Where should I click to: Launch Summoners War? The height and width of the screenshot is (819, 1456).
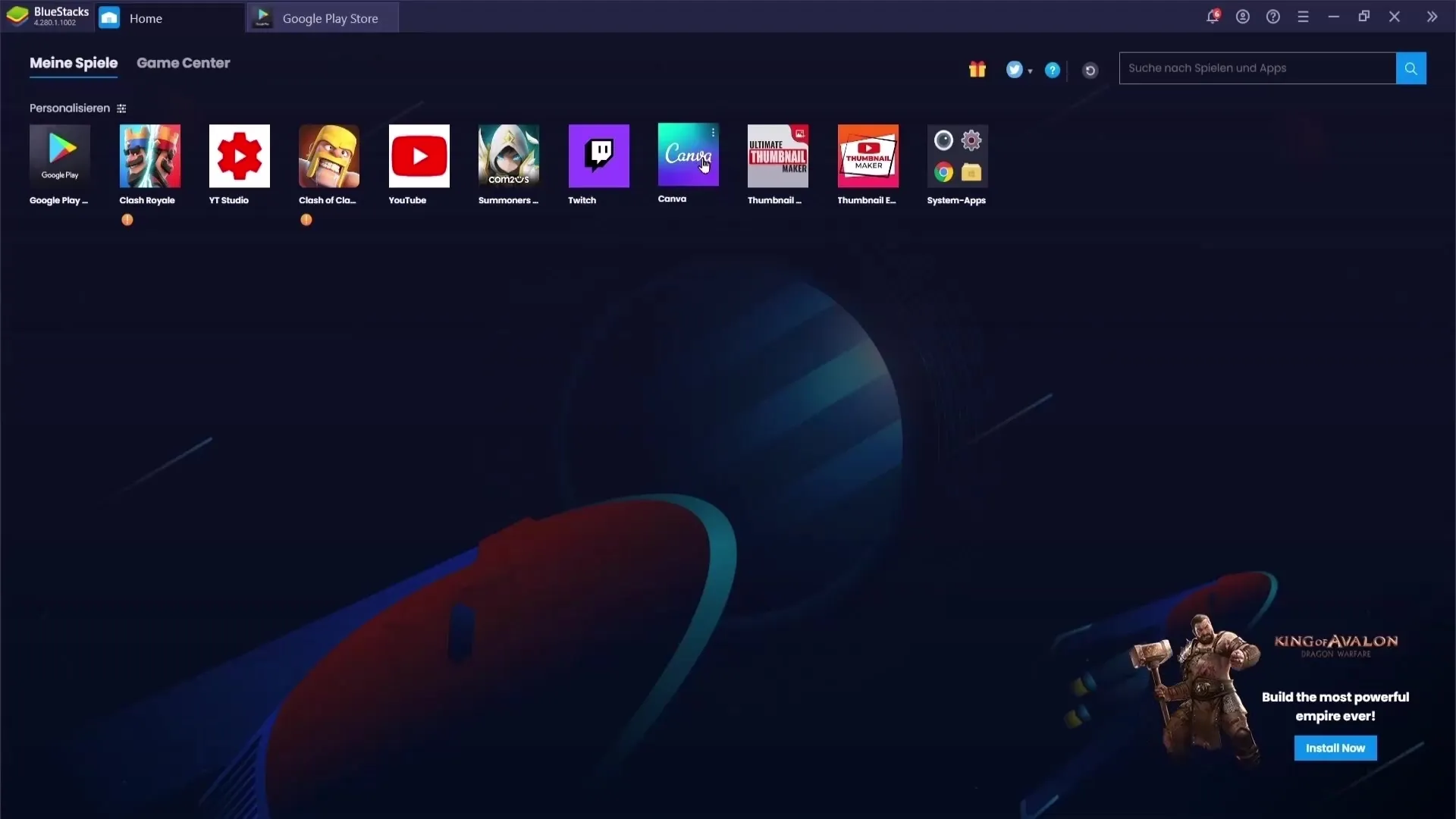[509, 155]
